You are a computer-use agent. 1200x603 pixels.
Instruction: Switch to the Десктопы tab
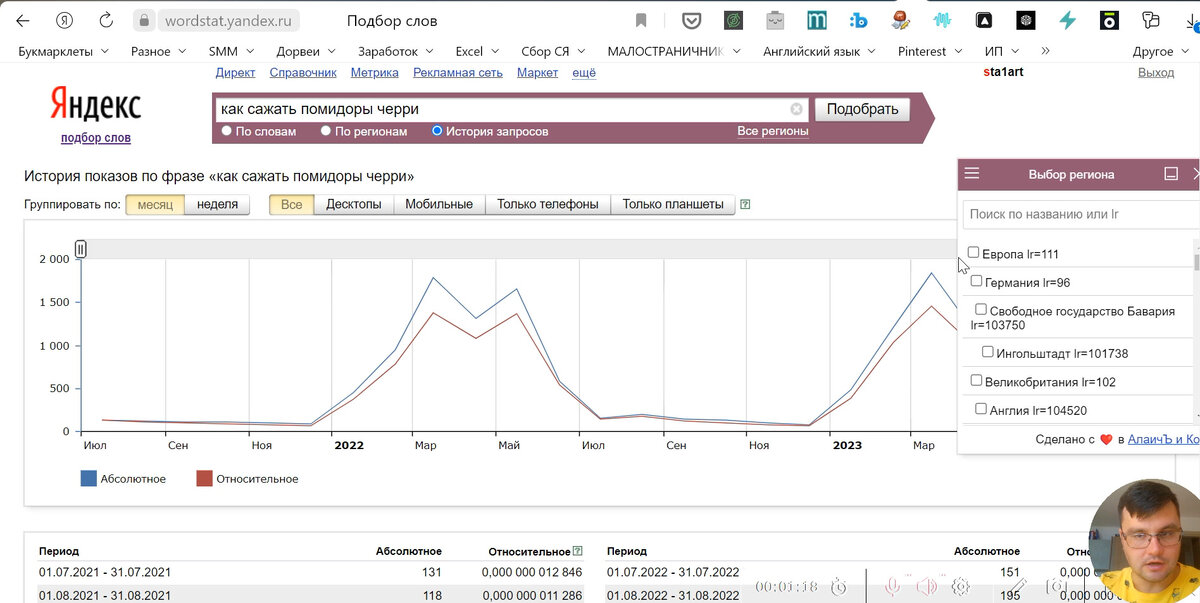pos(354,204)
